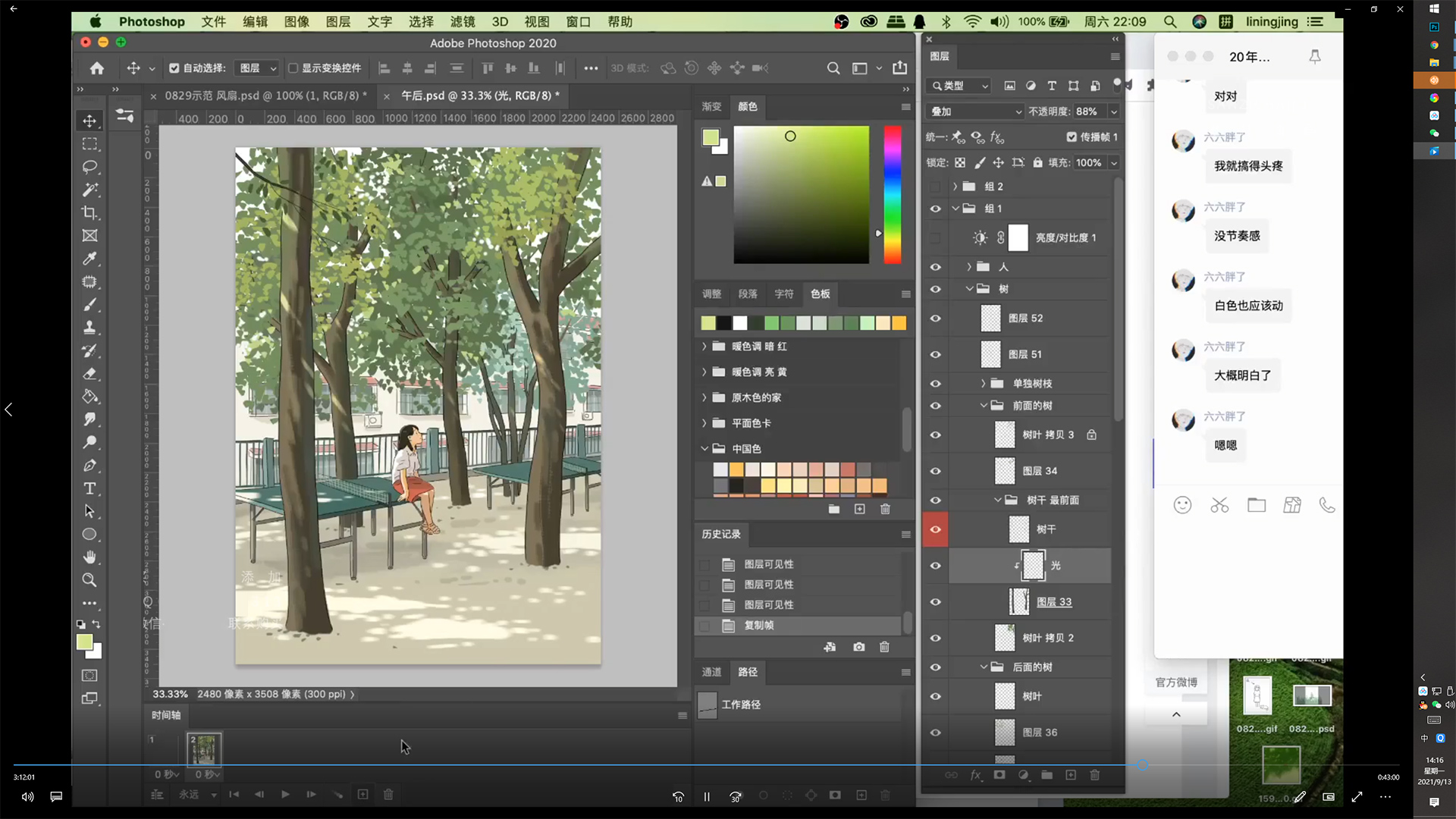Switch to the 渐变 panel tab
Viewport: 1456px width, 819px height.
(x=711, y=107)
